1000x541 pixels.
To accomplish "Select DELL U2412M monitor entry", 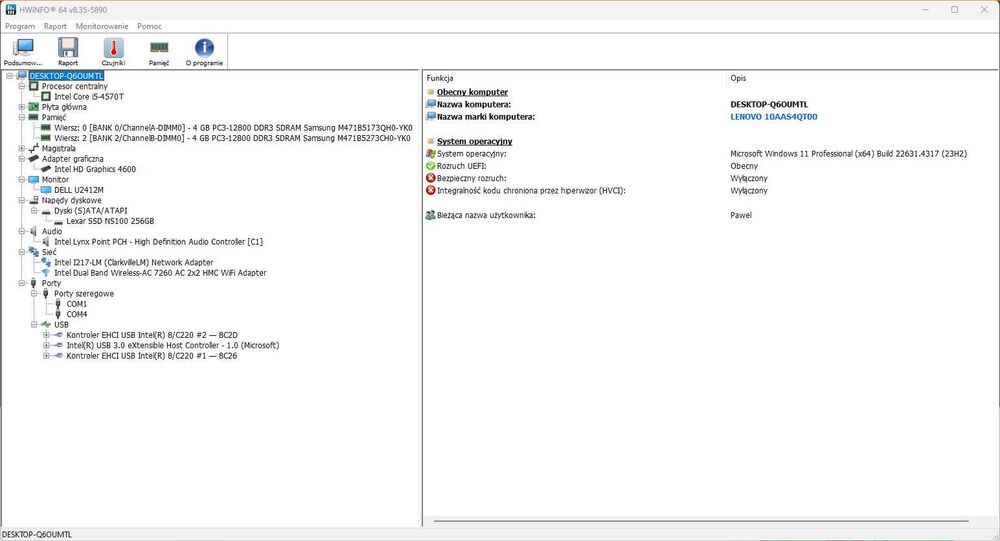I will point(78,190).
